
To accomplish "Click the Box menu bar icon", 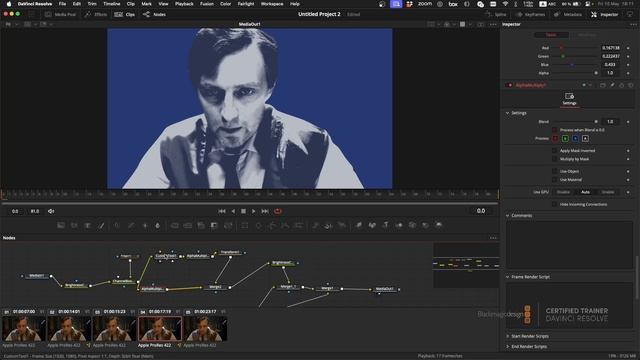I will pos(453,4).
